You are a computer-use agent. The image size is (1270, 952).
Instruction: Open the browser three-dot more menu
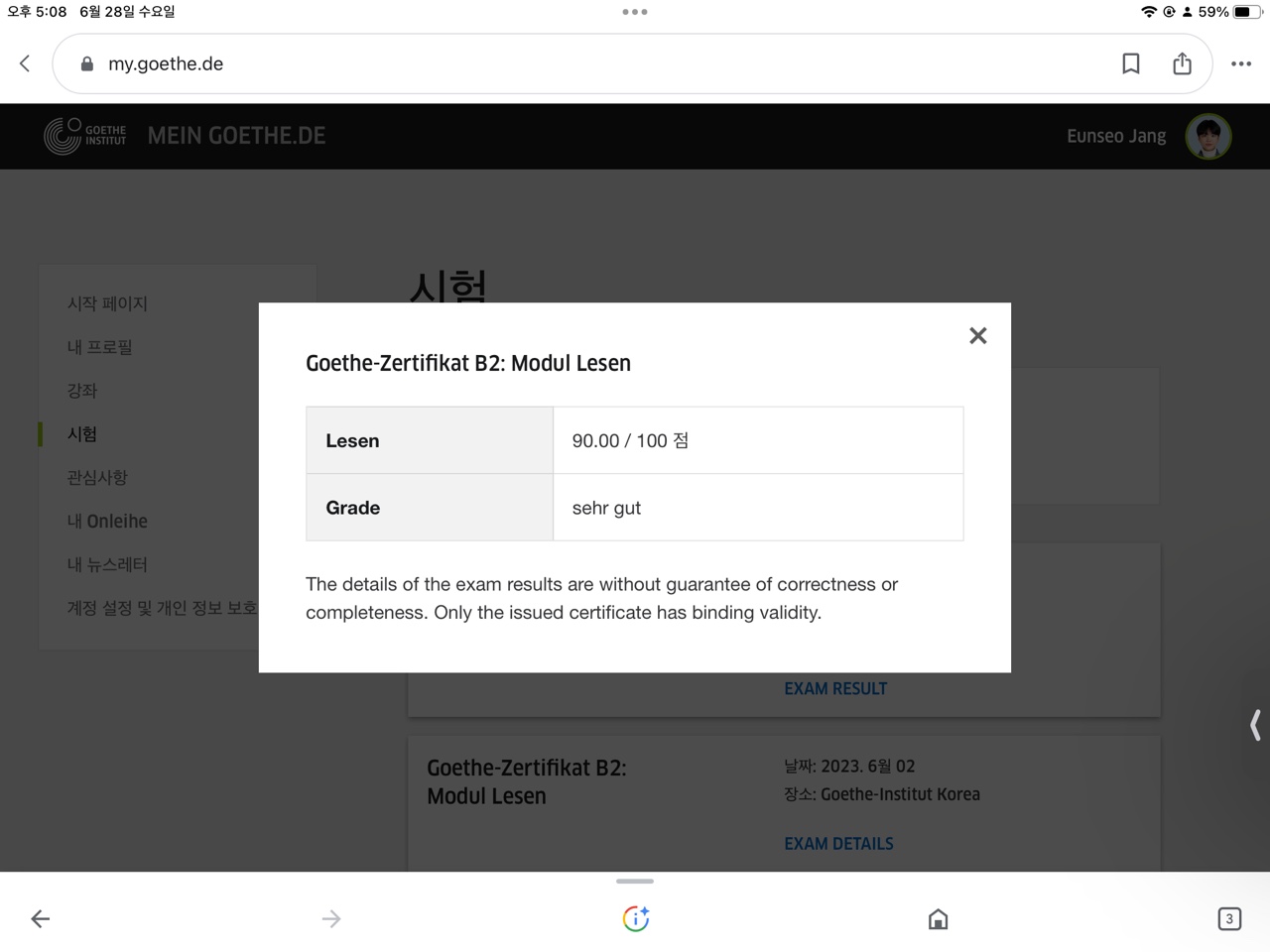point(1240,63)
